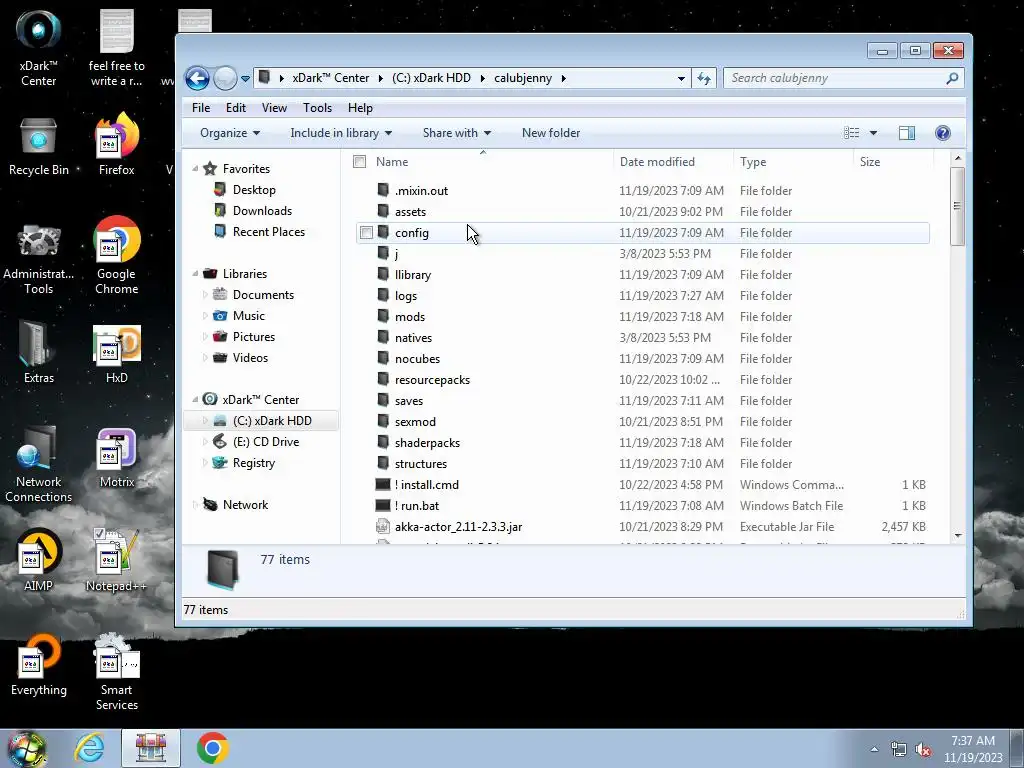Open Internet Explorer from taskbar
The width and height of the screenshot is (1024, 768).
89,748
